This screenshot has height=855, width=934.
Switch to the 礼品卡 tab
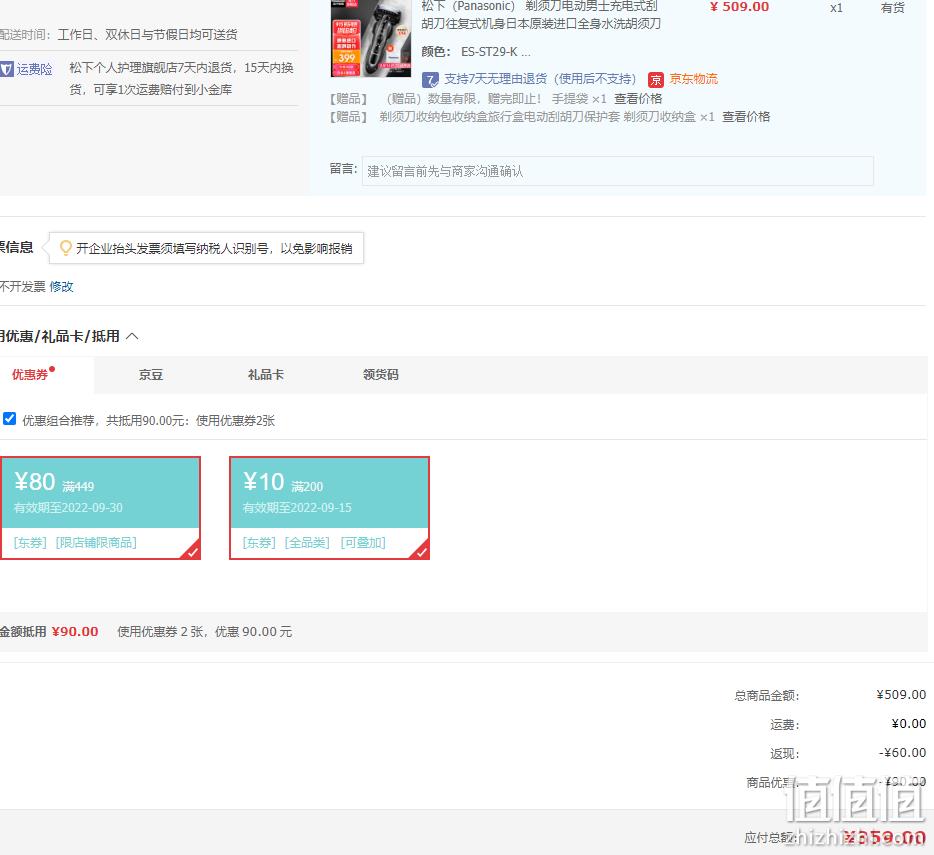pos(266,375)
